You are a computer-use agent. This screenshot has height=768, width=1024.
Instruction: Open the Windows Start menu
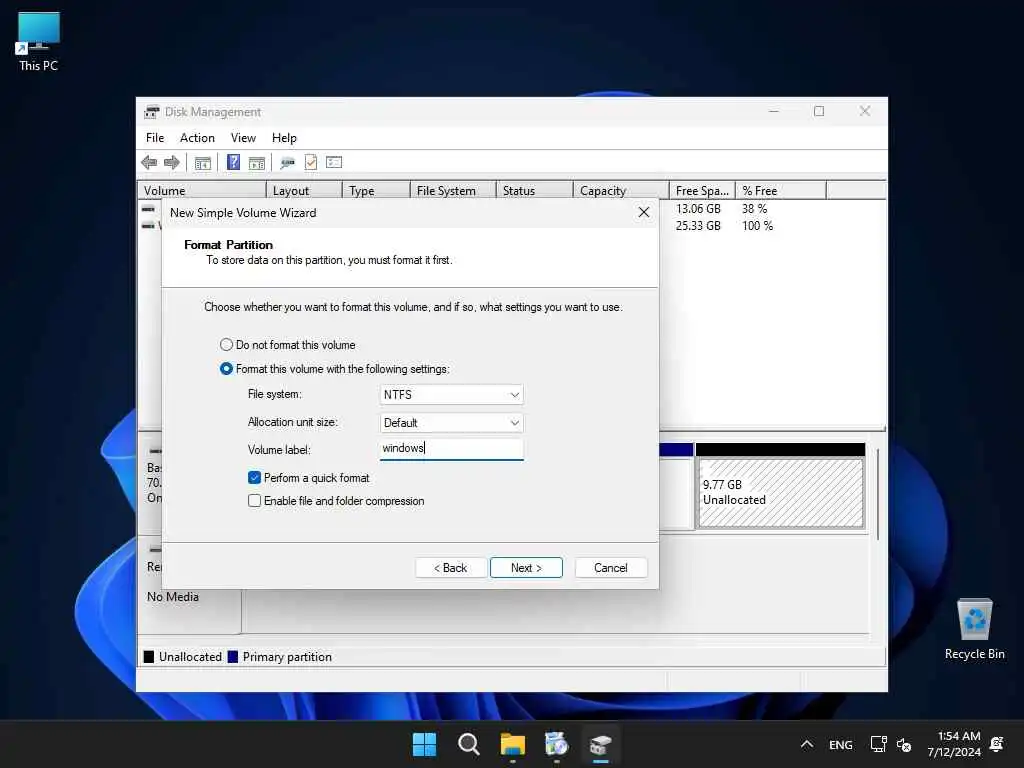coord(424,744)
